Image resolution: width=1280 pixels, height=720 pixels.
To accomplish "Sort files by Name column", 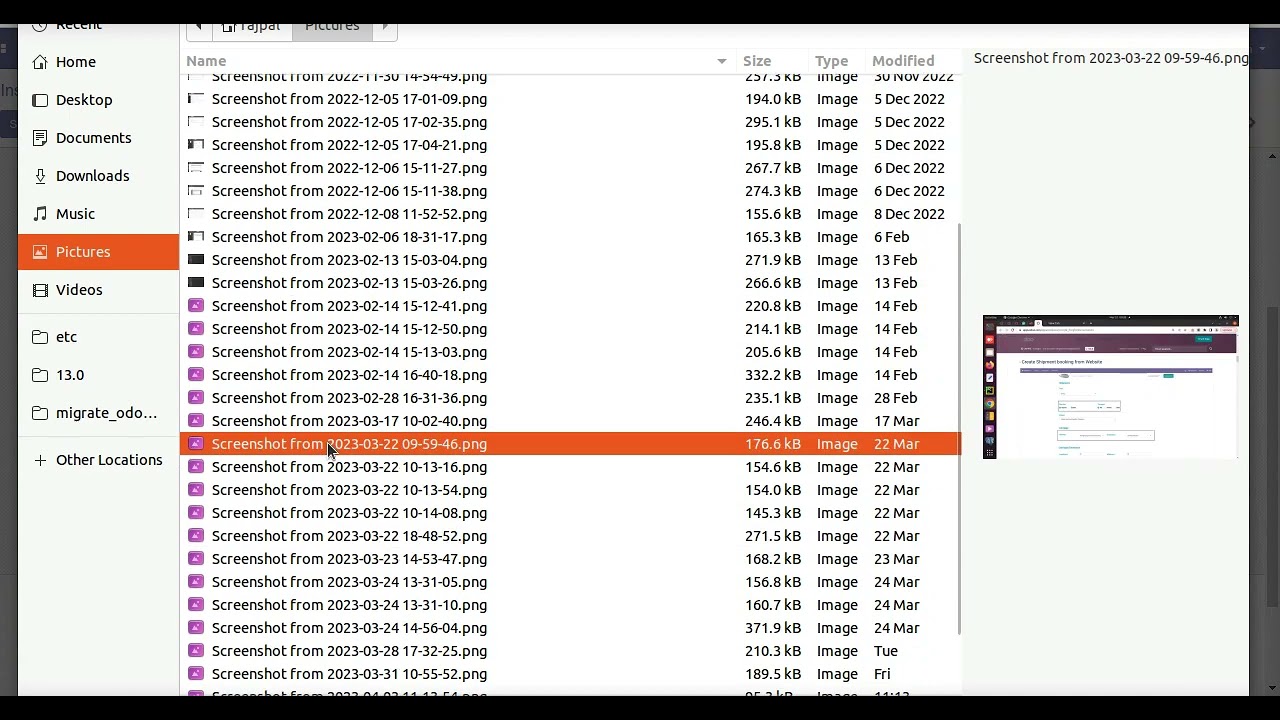I will (206, 61).
